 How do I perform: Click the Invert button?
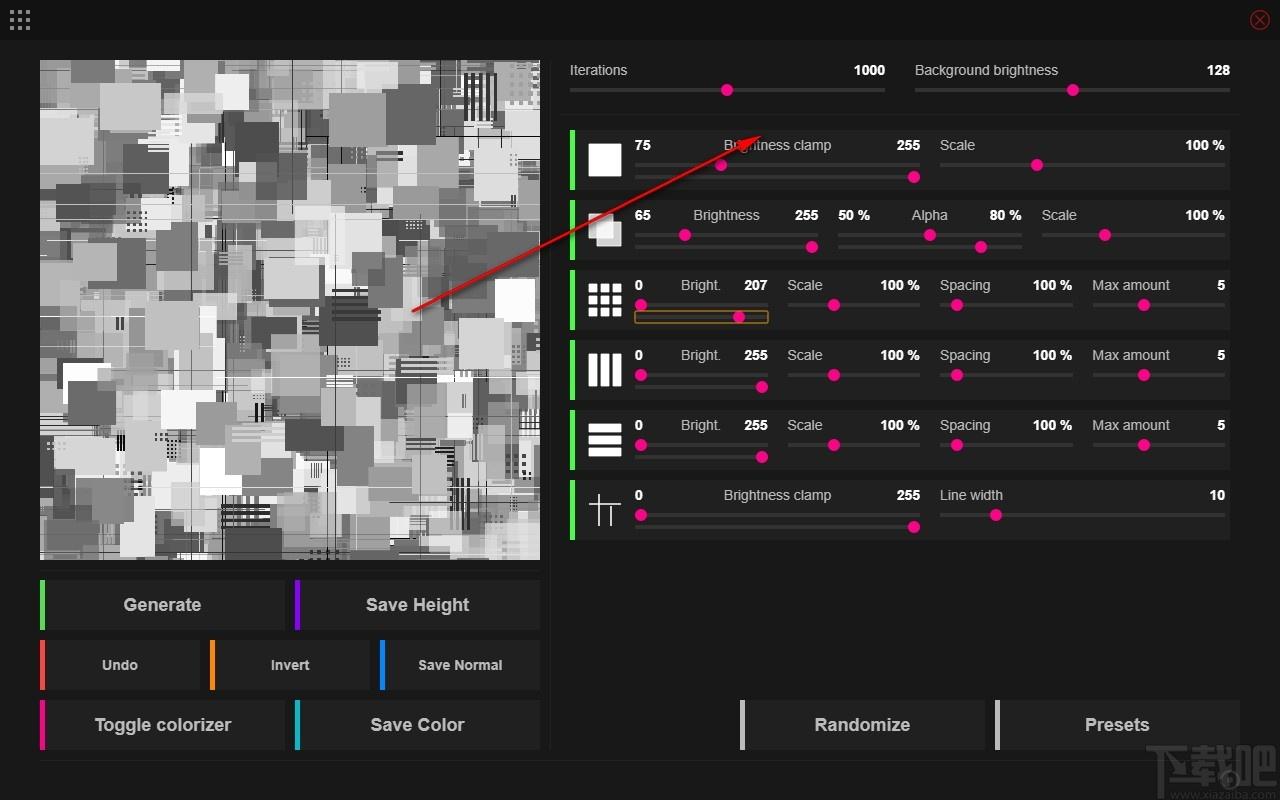coord(290,665)
